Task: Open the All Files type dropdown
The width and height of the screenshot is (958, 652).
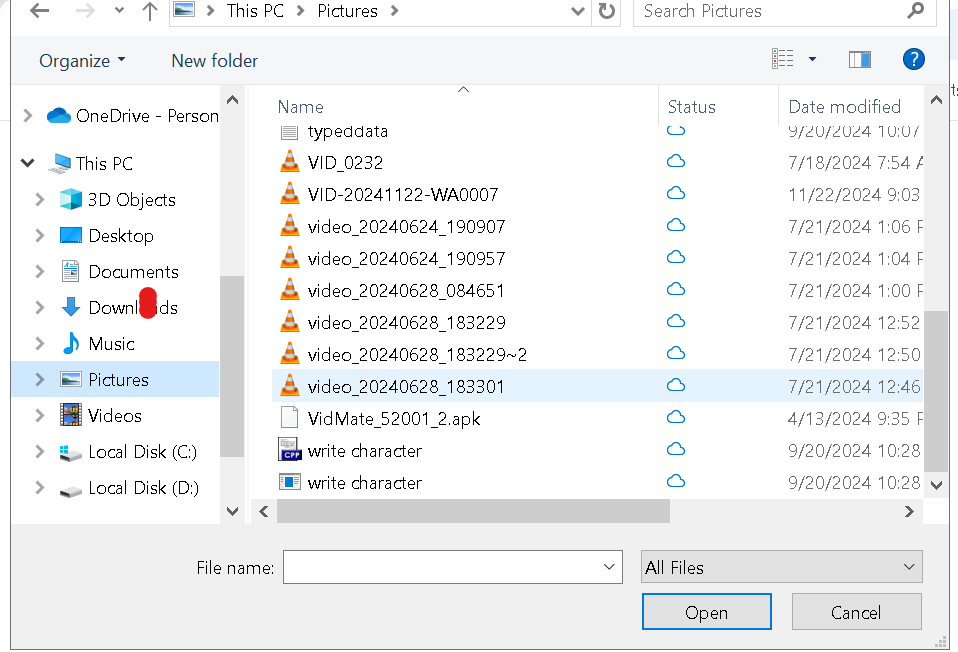Action: (781, 567)
